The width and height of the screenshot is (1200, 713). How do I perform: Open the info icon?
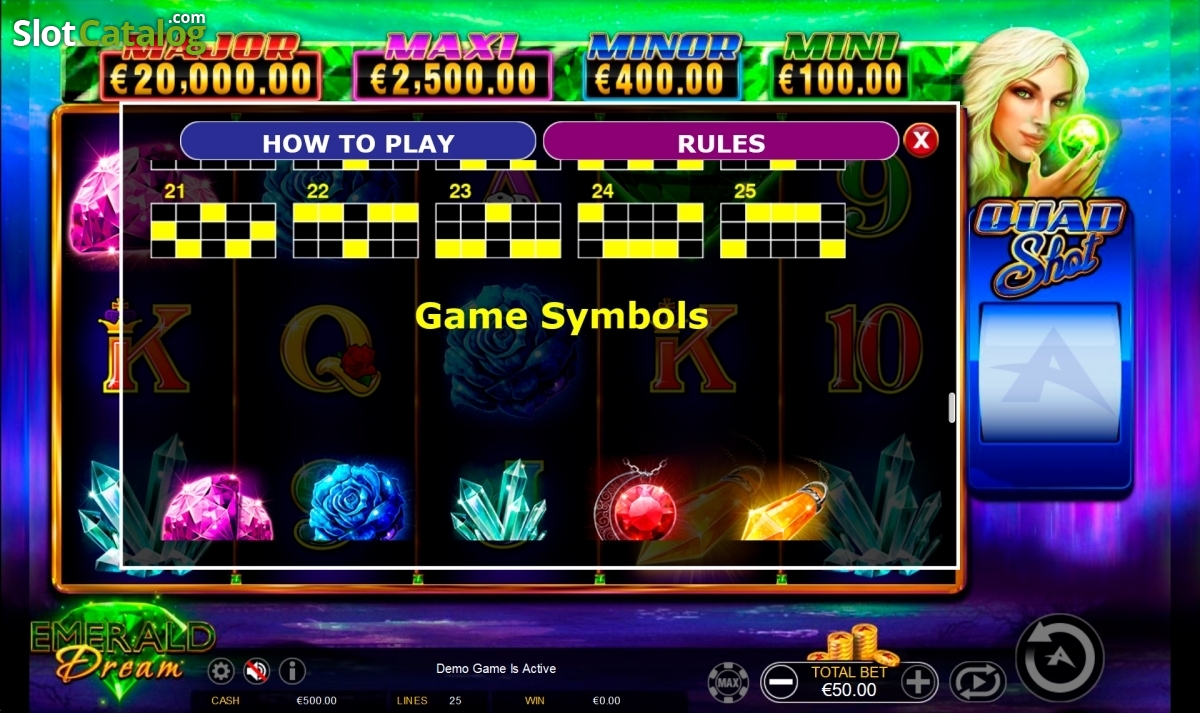(292, 671)
